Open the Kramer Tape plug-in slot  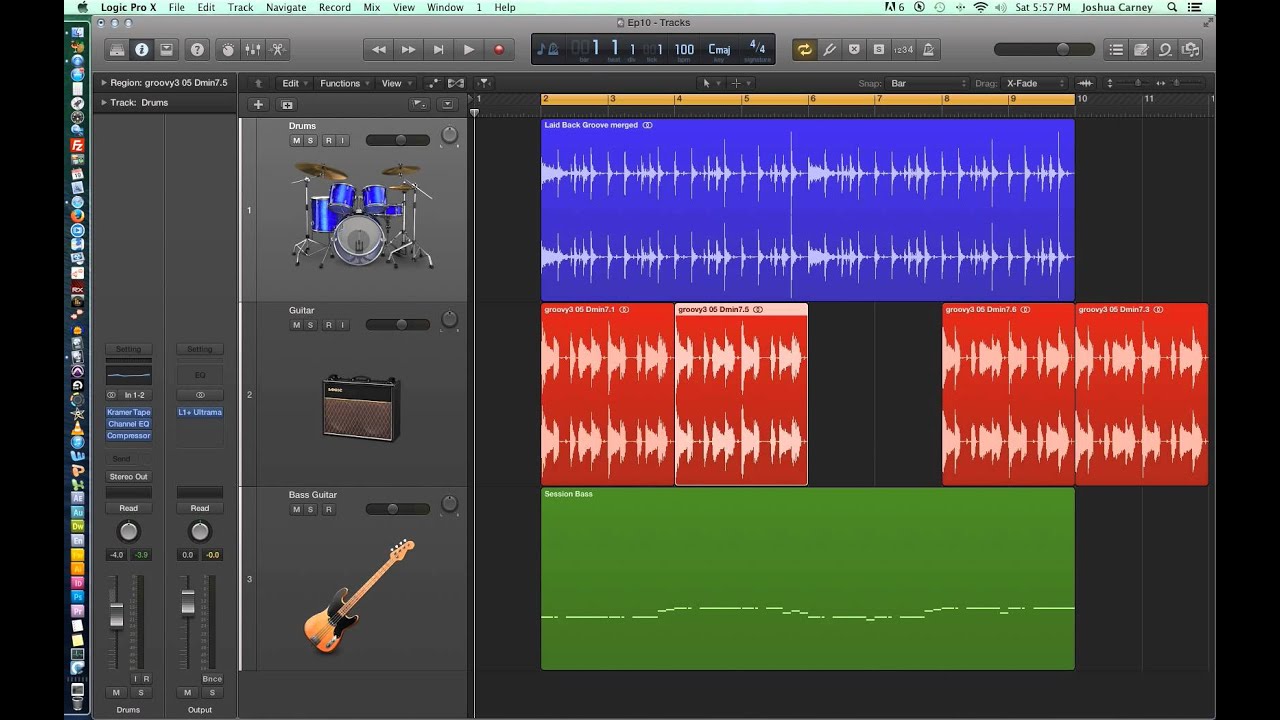coord(129,412)
